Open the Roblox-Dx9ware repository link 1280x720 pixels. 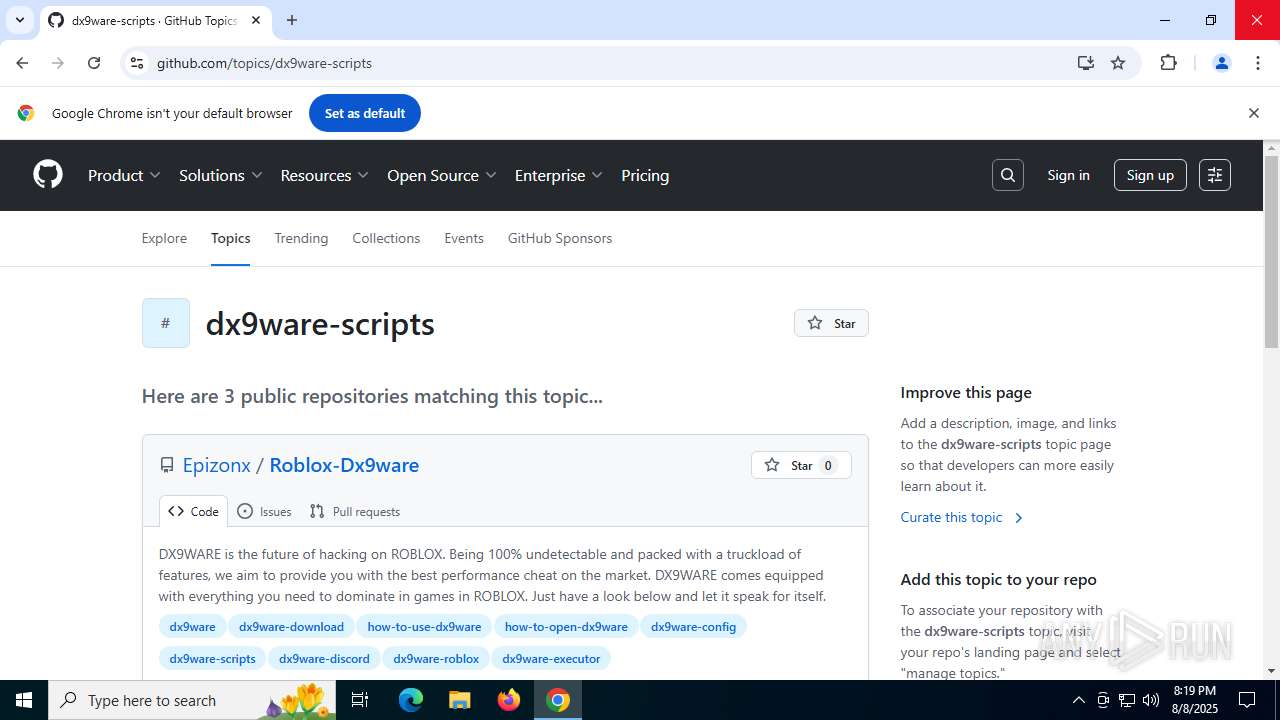(344, 465)
